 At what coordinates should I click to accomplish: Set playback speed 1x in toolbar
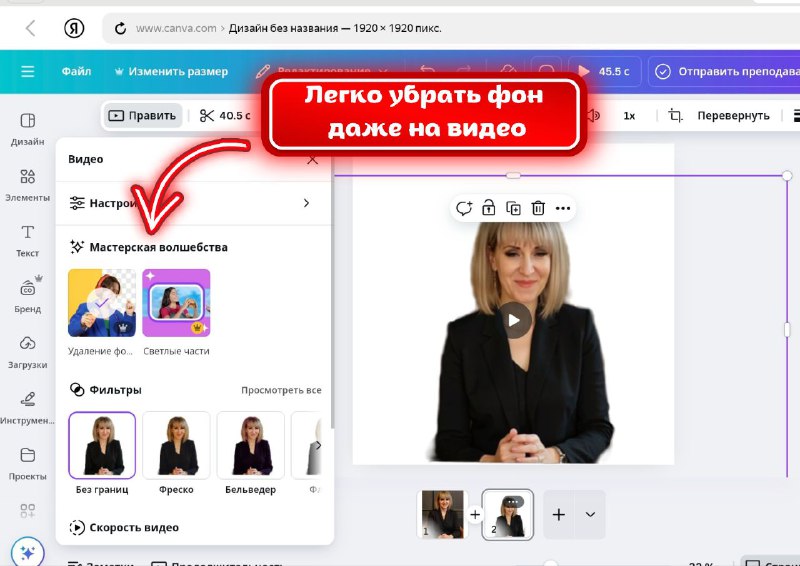[629, 116]
